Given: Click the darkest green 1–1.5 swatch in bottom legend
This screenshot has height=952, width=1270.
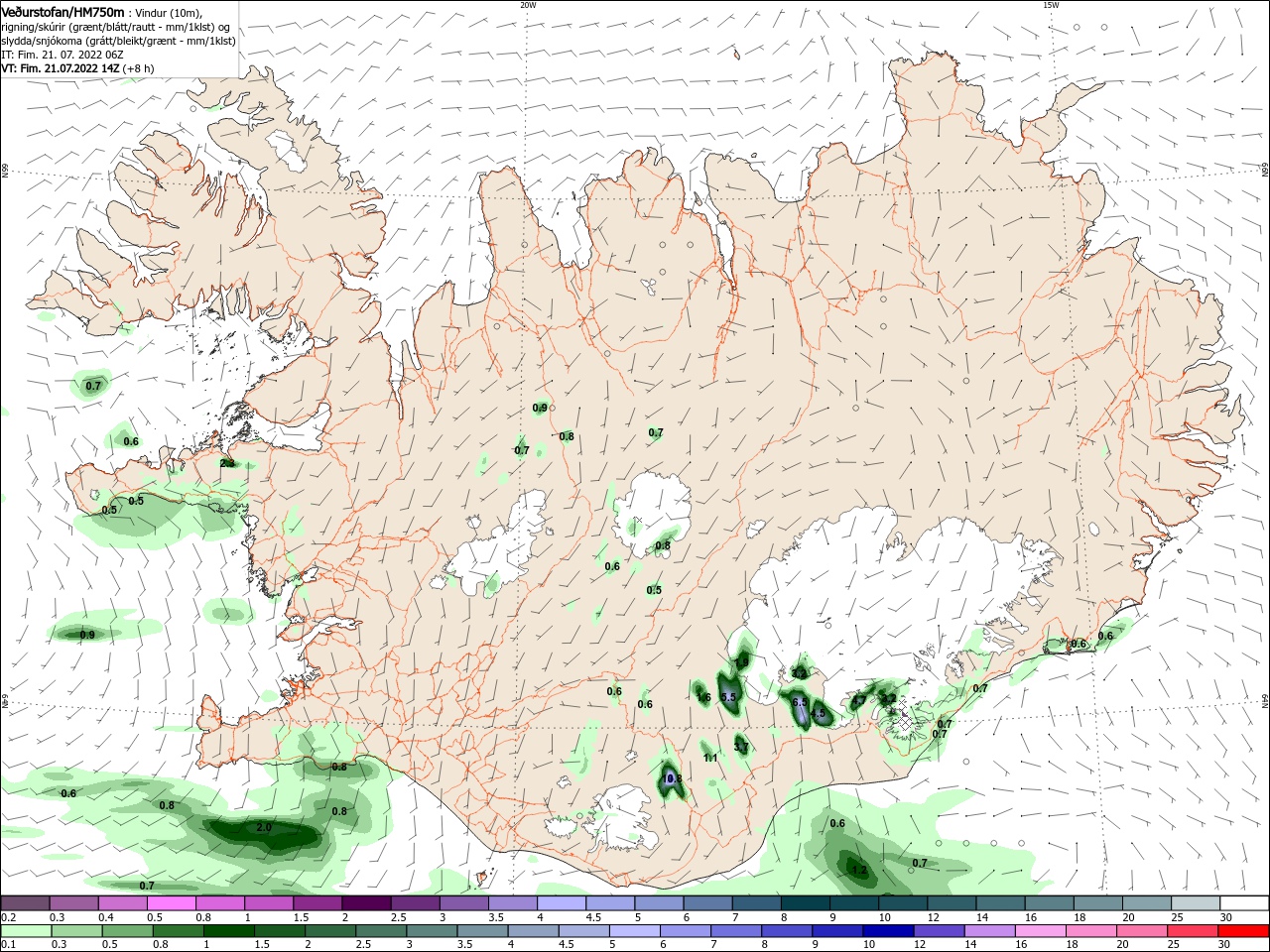Looking at the screenshot, I should pyautogui.click(x=229, y=931).
